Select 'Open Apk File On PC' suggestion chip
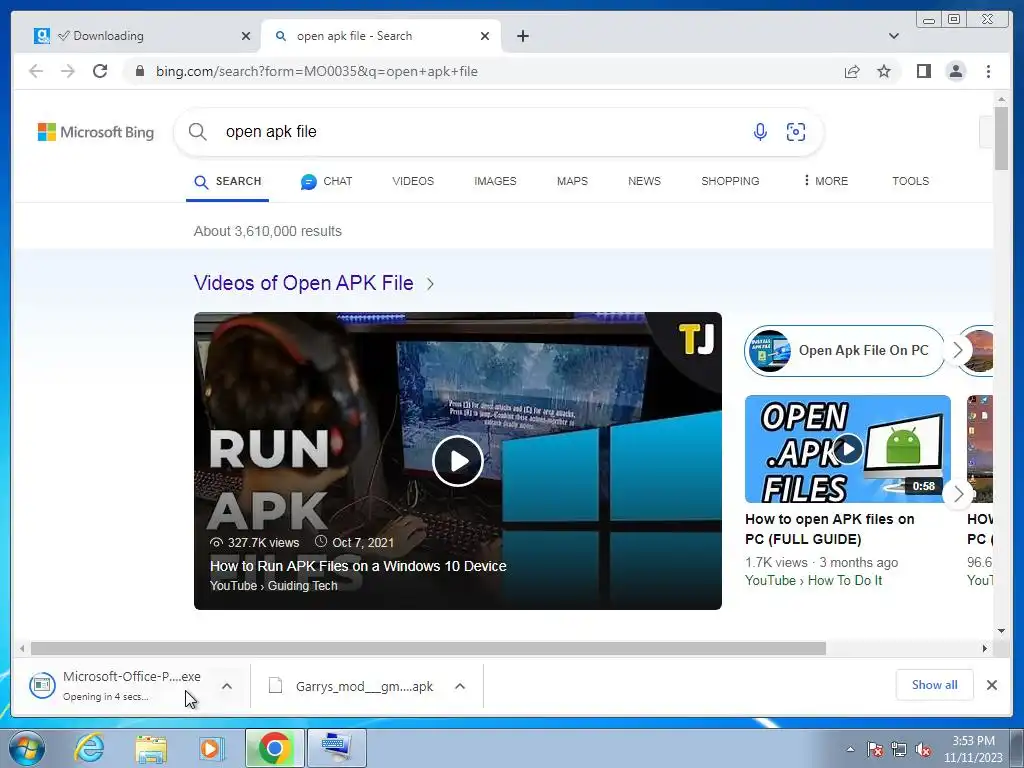 tap(844, 351)
